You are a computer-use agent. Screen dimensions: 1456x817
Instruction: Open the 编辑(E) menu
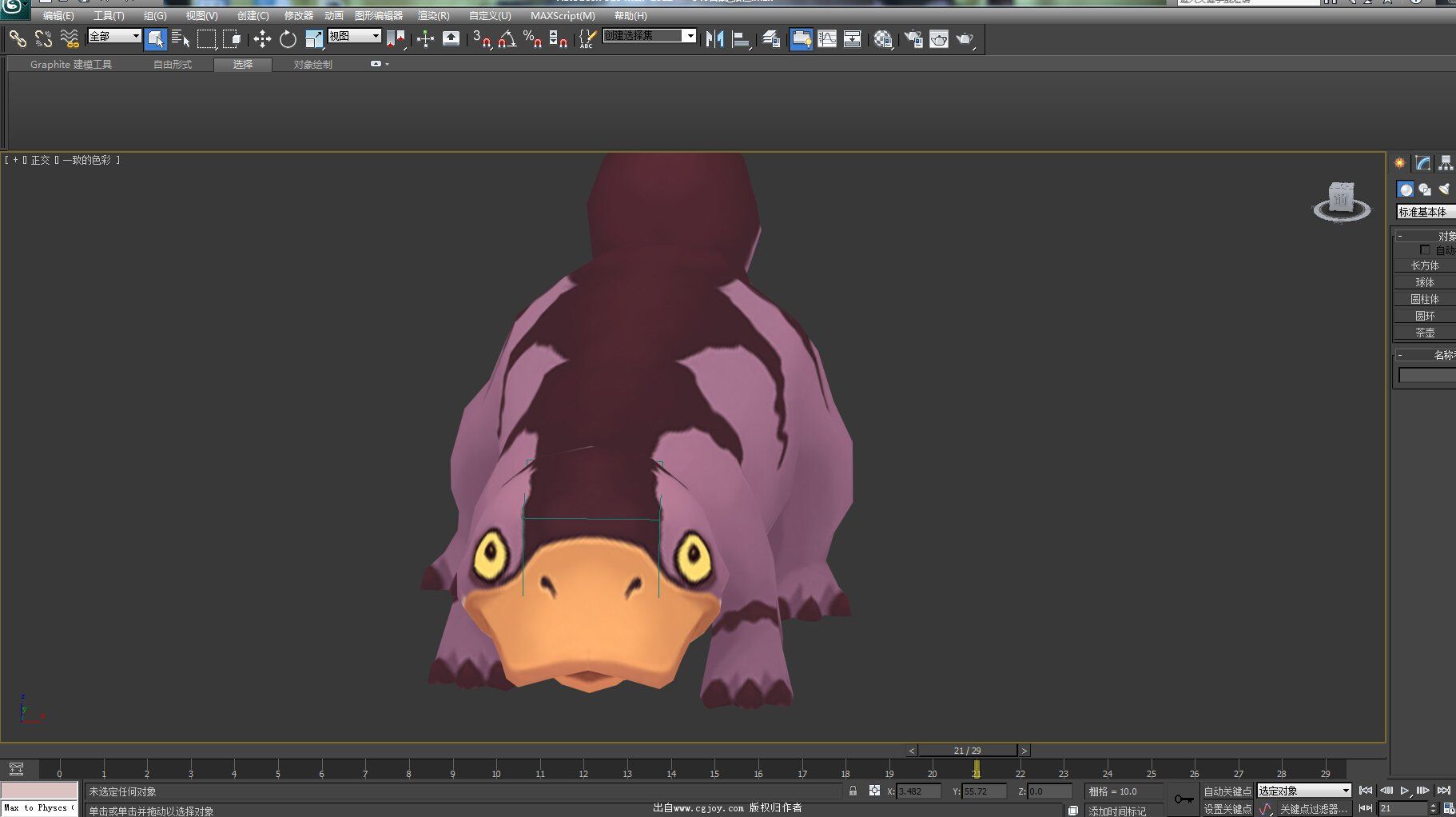(58, 16)
